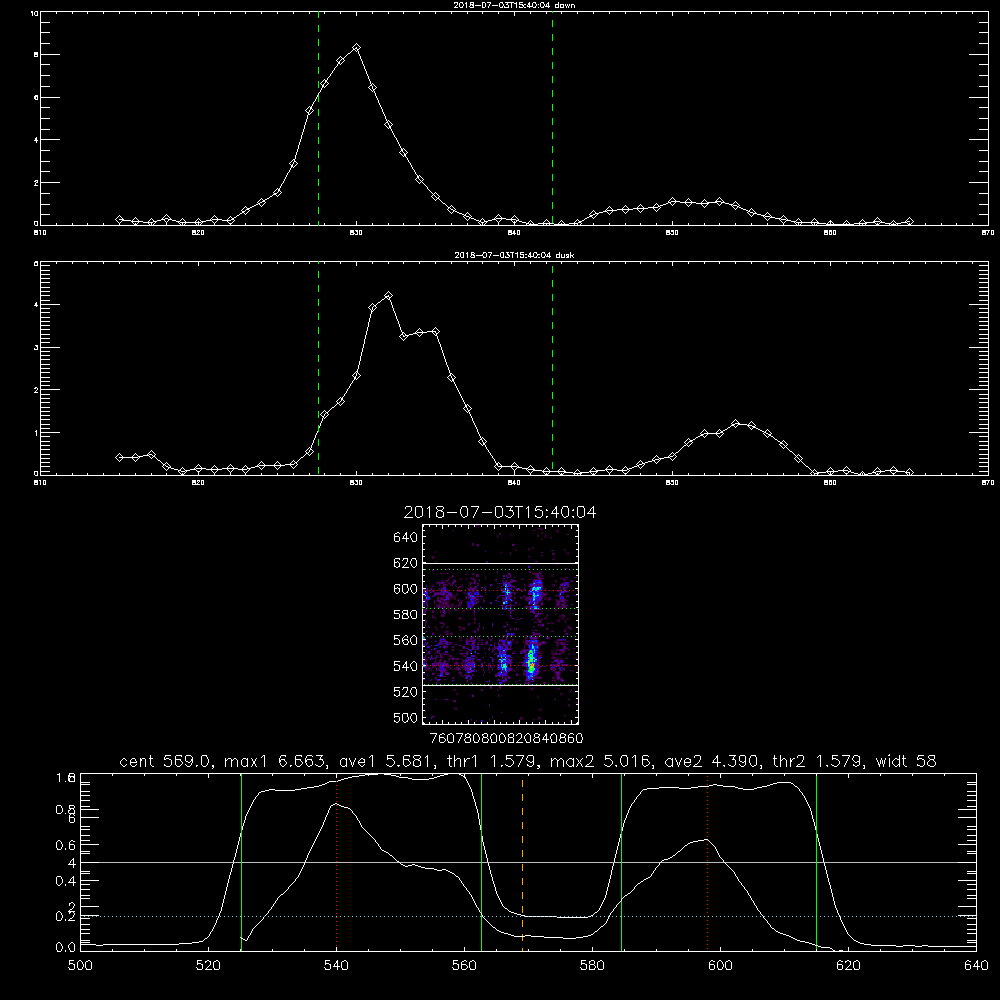
Task: Select the leftmost solid green line in bottom plot
Action: (x=241, y=862)
